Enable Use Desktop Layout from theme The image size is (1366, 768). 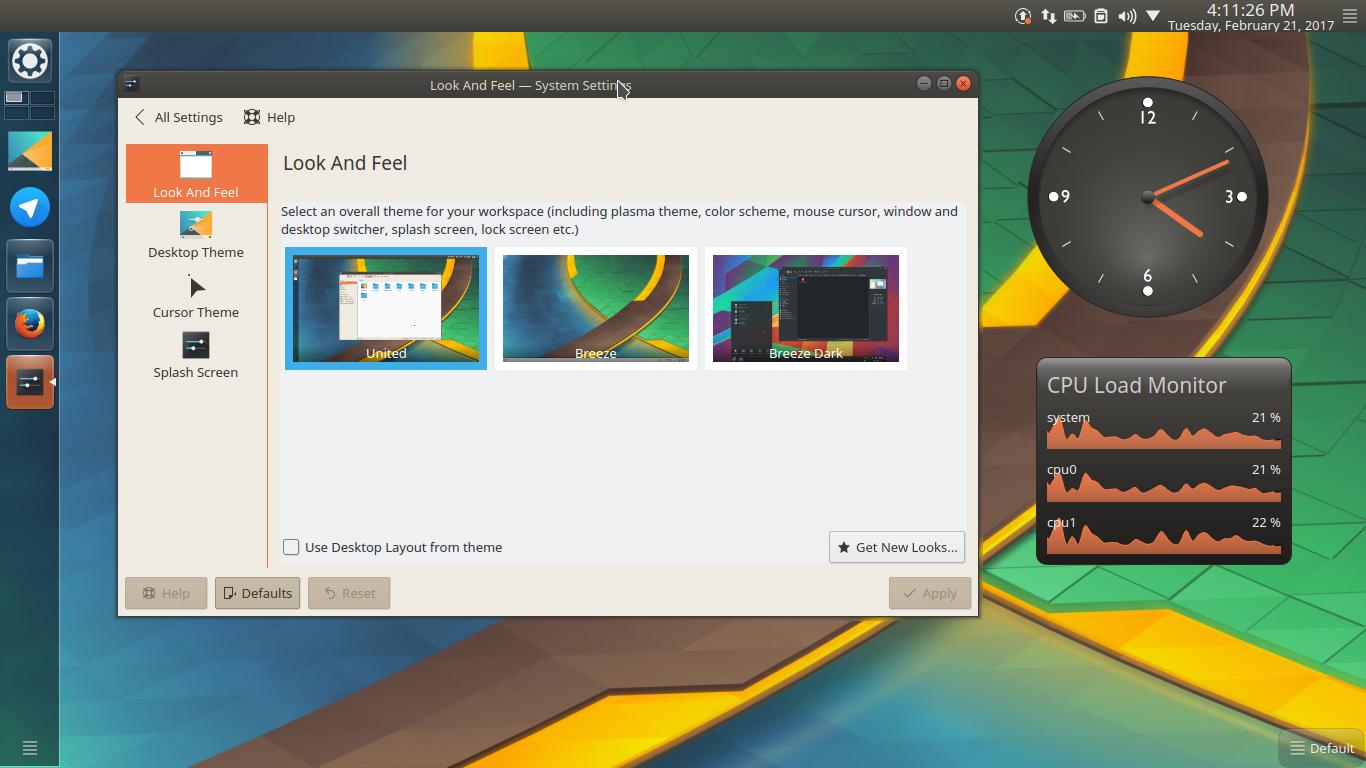point(291,547)
